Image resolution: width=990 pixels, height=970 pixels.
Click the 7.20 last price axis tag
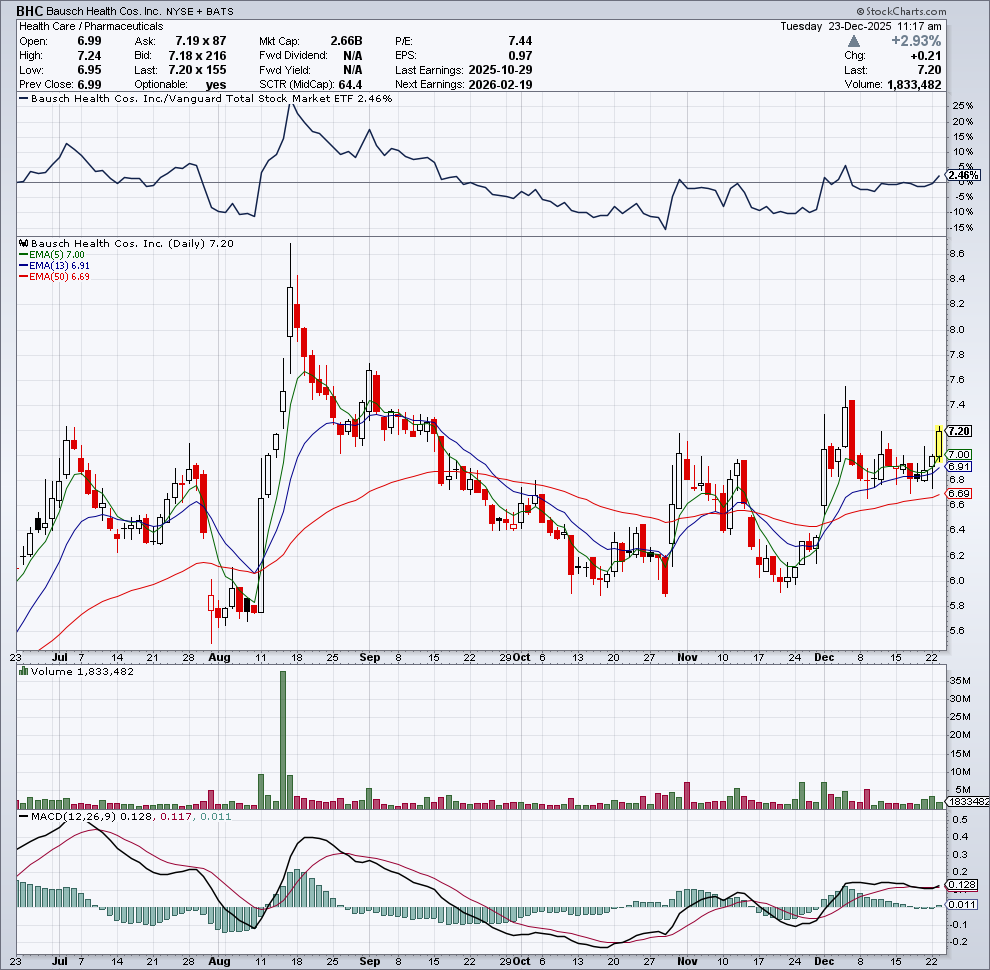[x=959, y=431]
